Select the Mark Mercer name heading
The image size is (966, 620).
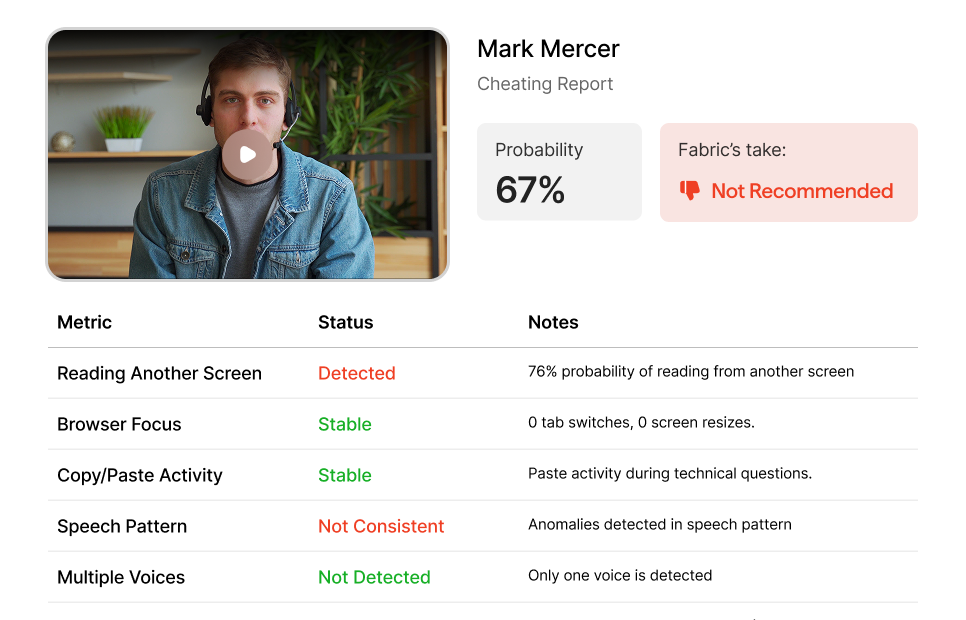[x=548, y=49]
